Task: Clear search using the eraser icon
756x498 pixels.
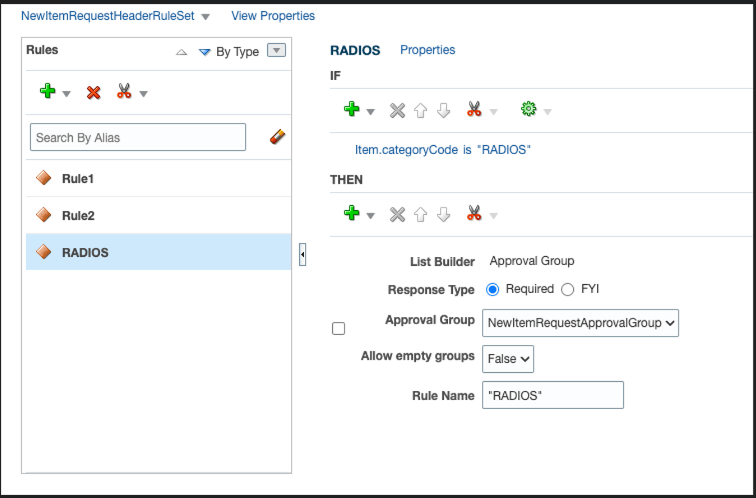Action: click(278, 137)
